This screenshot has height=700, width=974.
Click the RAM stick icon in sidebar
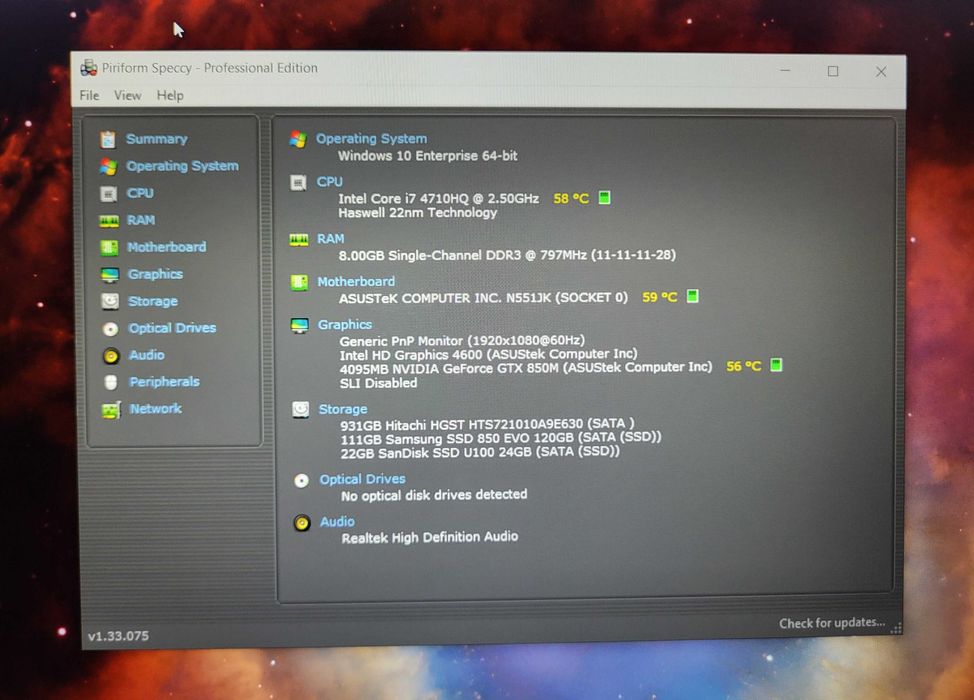109,220
